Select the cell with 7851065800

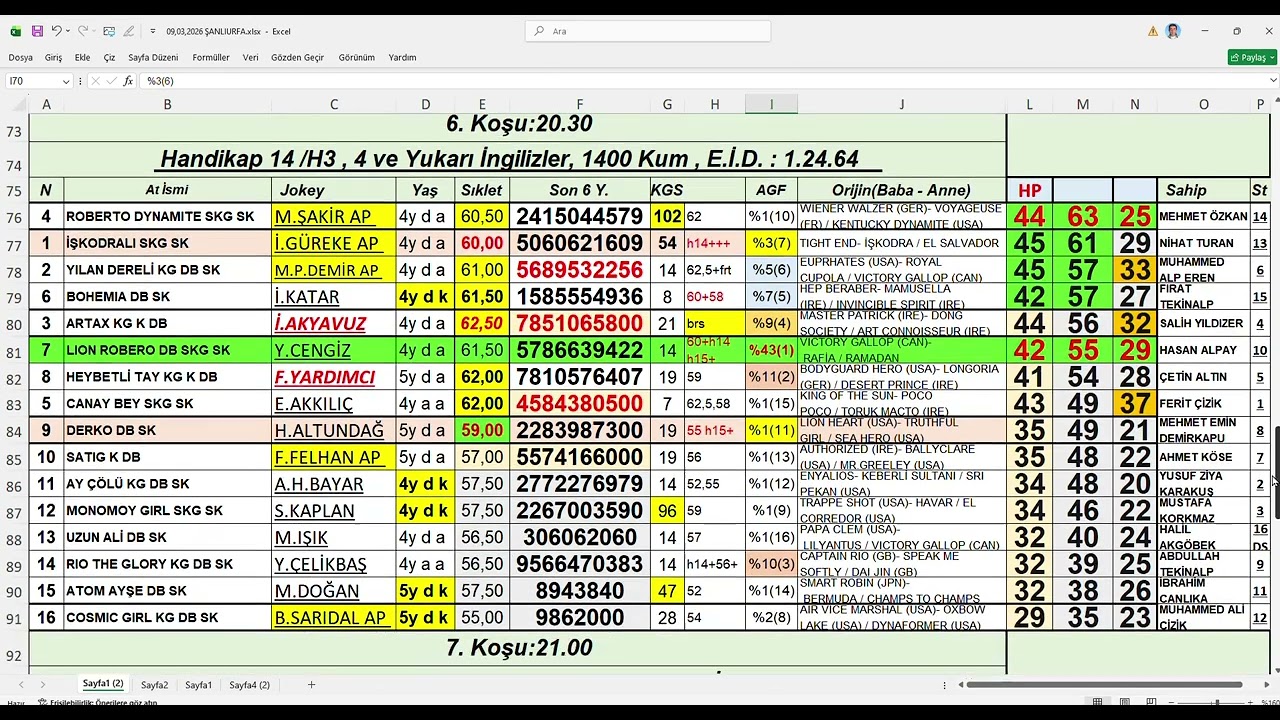coord(579,323)
